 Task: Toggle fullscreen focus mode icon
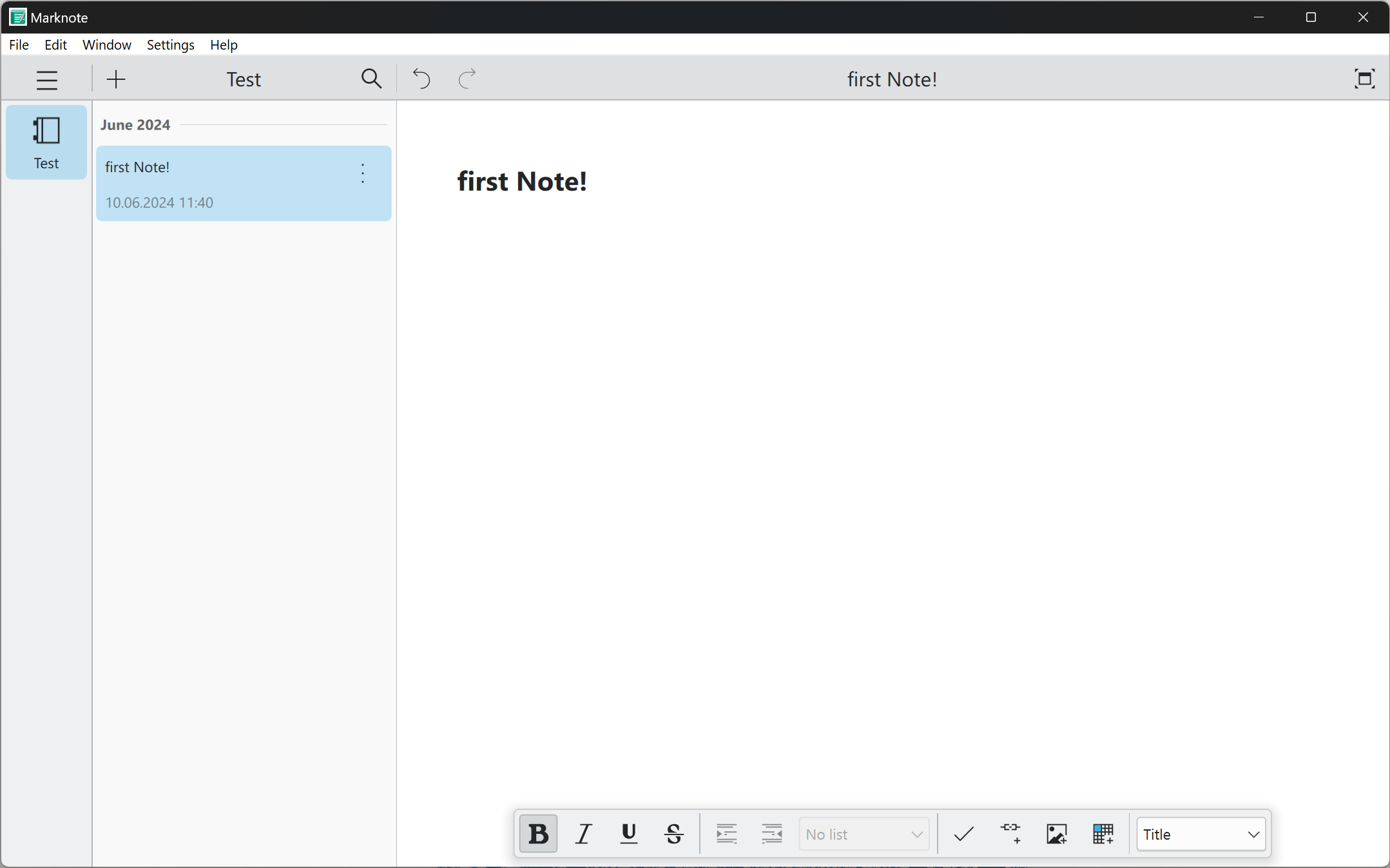(1364, 79)
